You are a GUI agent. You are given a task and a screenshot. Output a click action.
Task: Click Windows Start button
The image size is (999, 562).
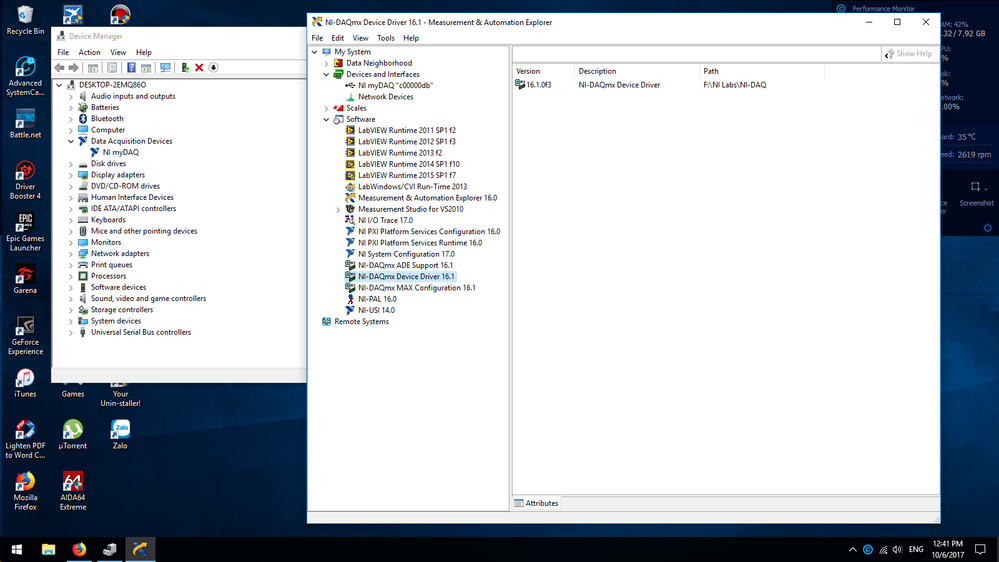[x=17, y=549]
